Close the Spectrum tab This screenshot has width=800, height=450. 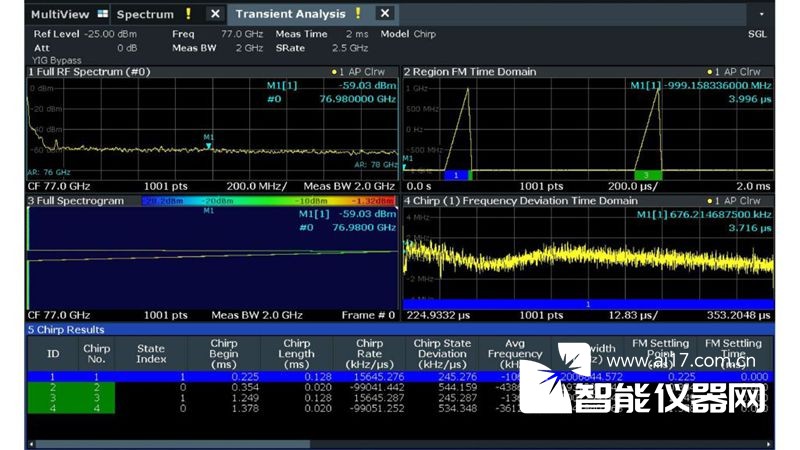pyautogui.click(x=215, y=14)
